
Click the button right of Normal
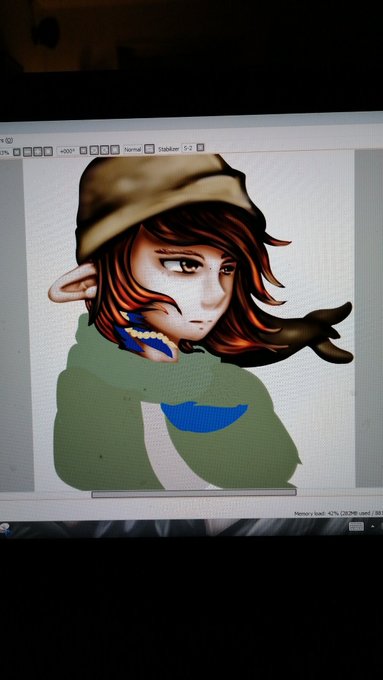(149, 149)
